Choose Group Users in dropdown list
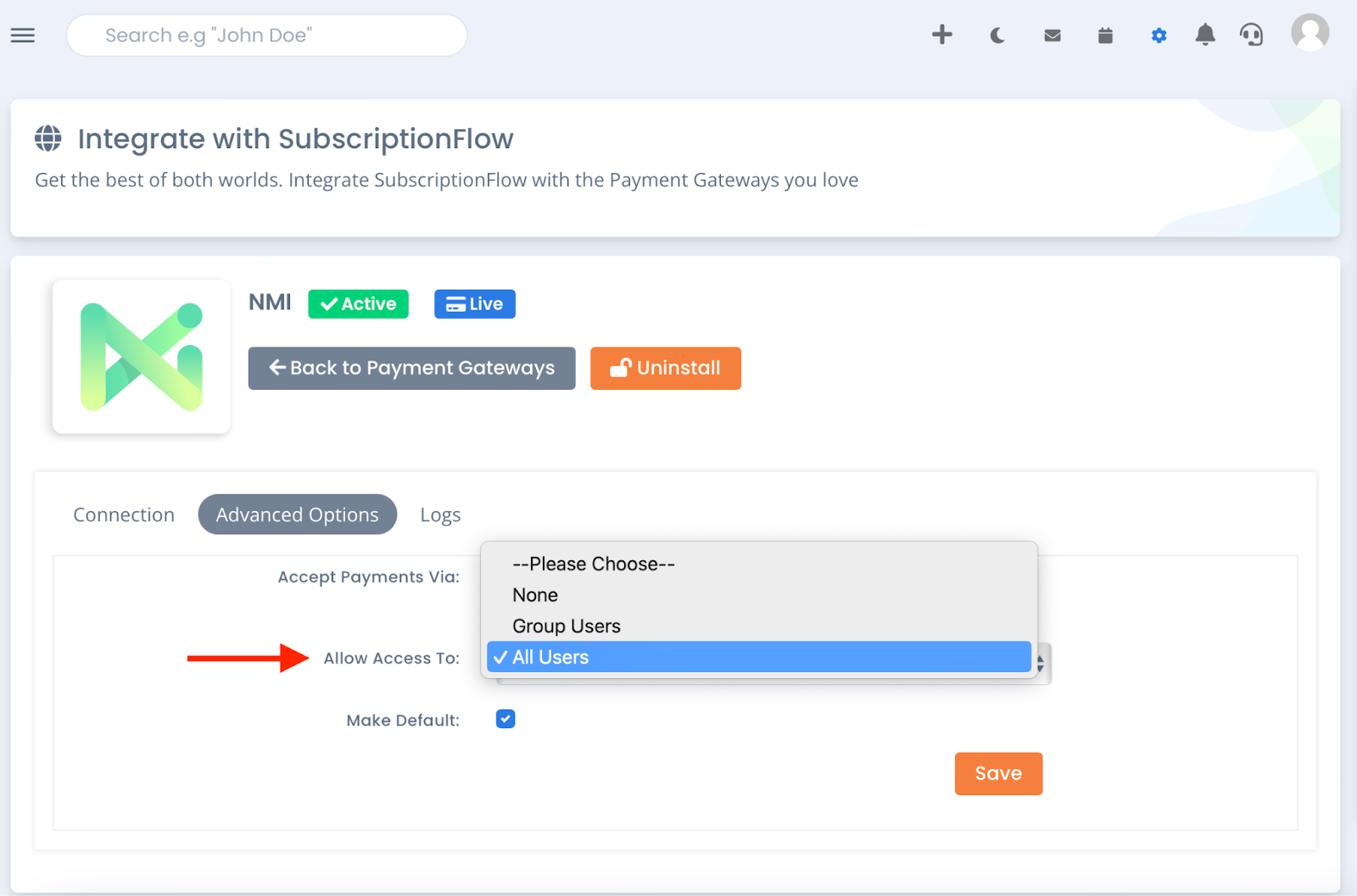The image size is (1357, 896). 759,626
